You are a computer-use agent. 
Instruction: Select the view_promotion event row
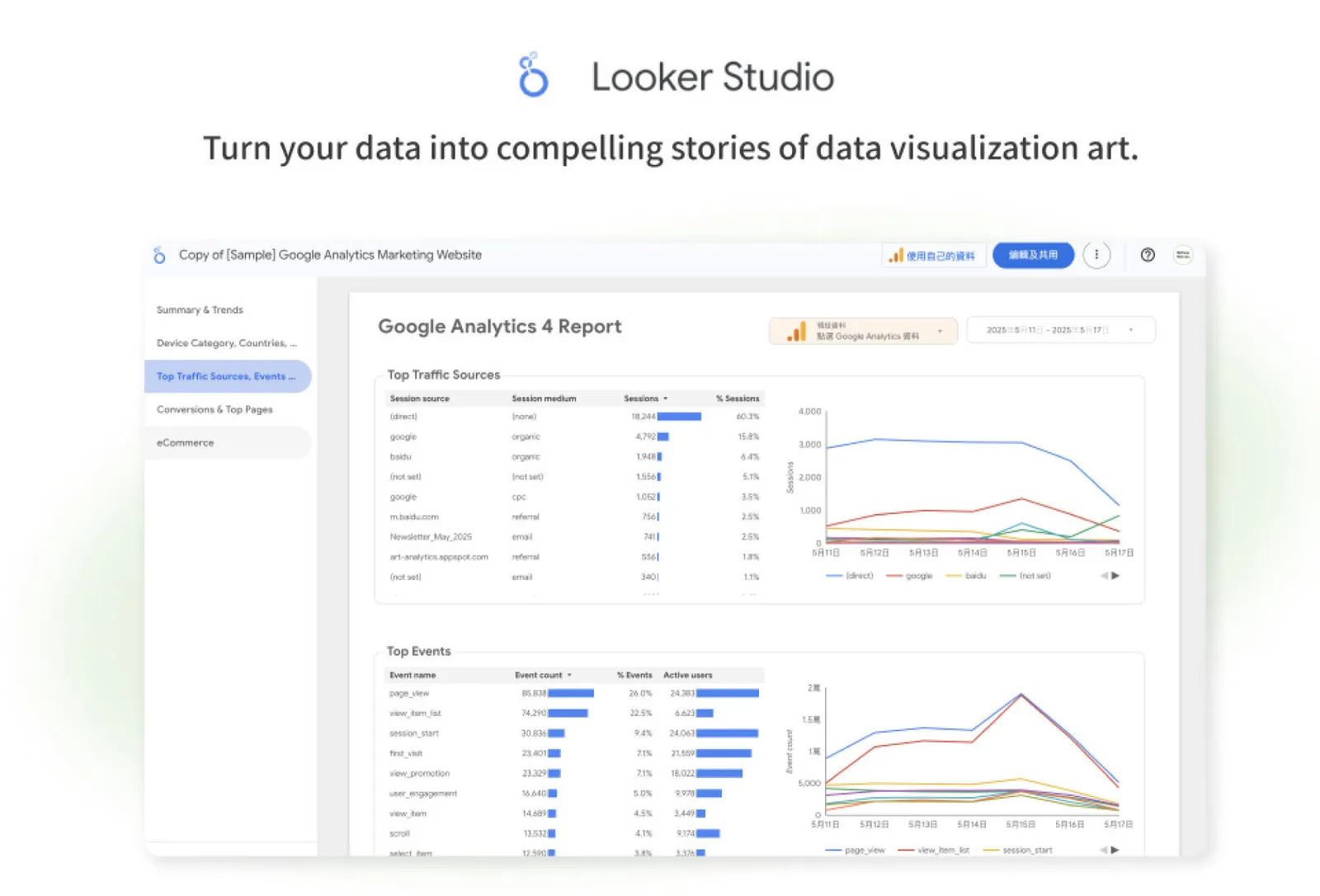coord(574,774)
